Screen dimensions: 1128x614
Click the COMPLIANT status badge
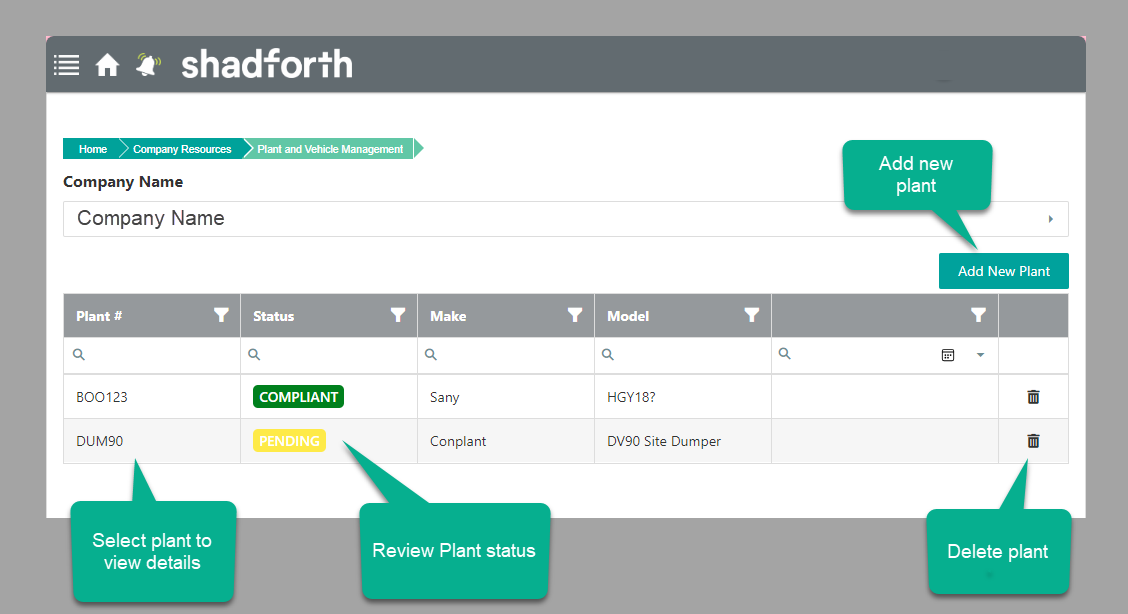(x=298, y=397)
